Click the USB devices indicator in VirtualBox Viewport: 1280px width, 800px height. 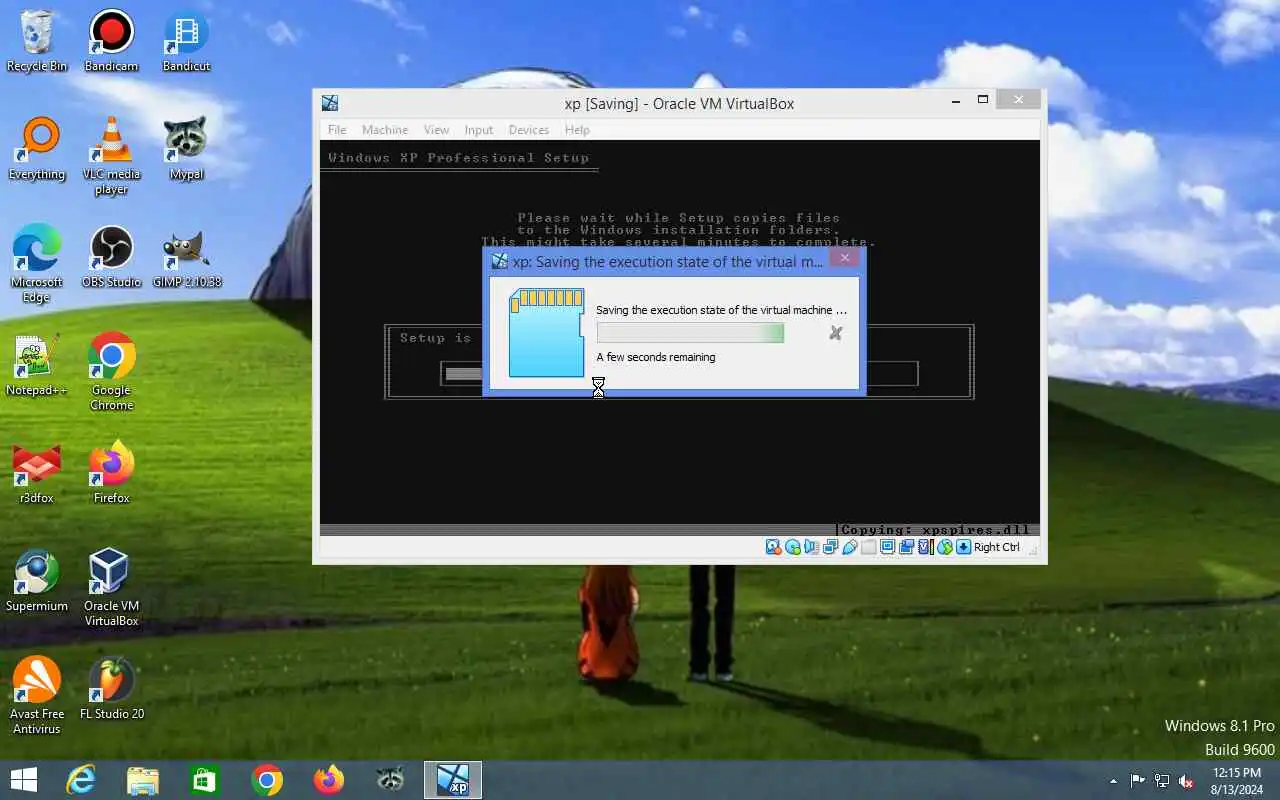(x=850, y=547)
